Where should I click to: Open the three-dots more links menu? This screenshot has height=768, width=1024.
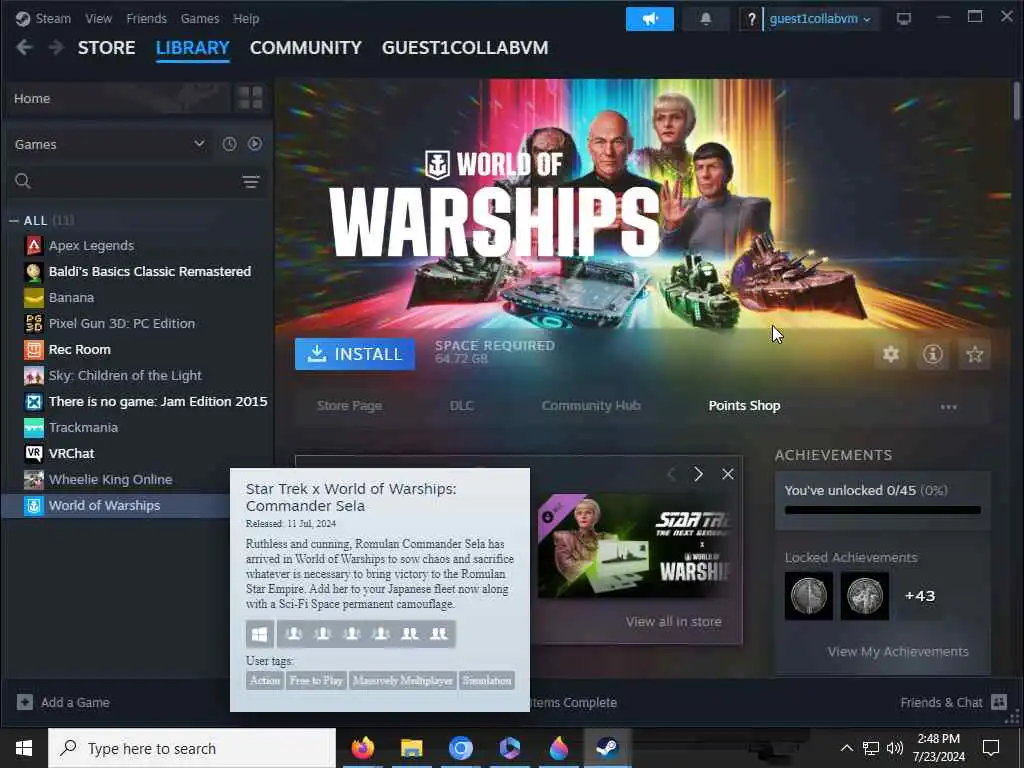click(x=948, y=406)
